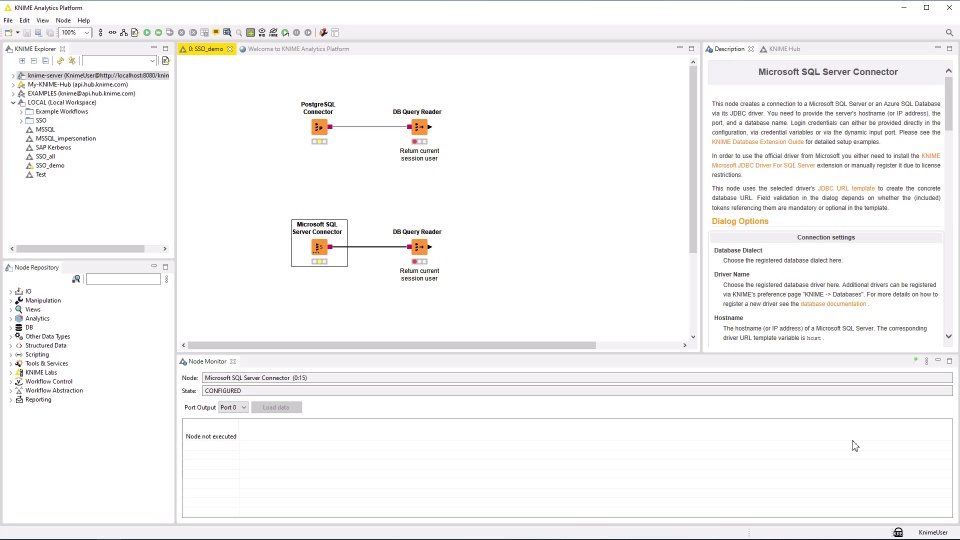The height and width of the screenshot is (540, 960).
Task: Click the Refresh icon in KNIME Explorer
Action: click(60, 61)
